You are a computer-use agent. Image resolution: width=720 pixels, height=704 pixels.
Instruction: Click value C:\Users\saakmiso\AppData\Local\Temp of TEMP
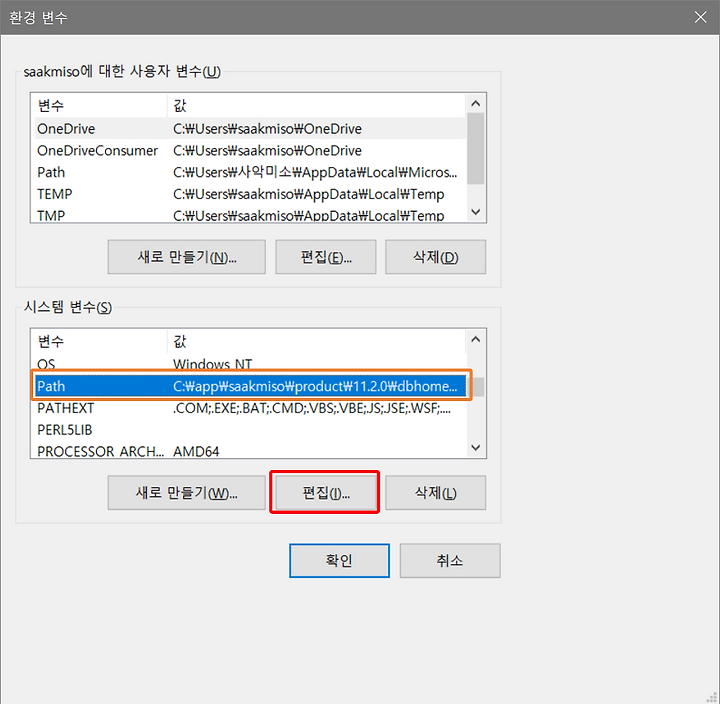(x=309, y=194)
